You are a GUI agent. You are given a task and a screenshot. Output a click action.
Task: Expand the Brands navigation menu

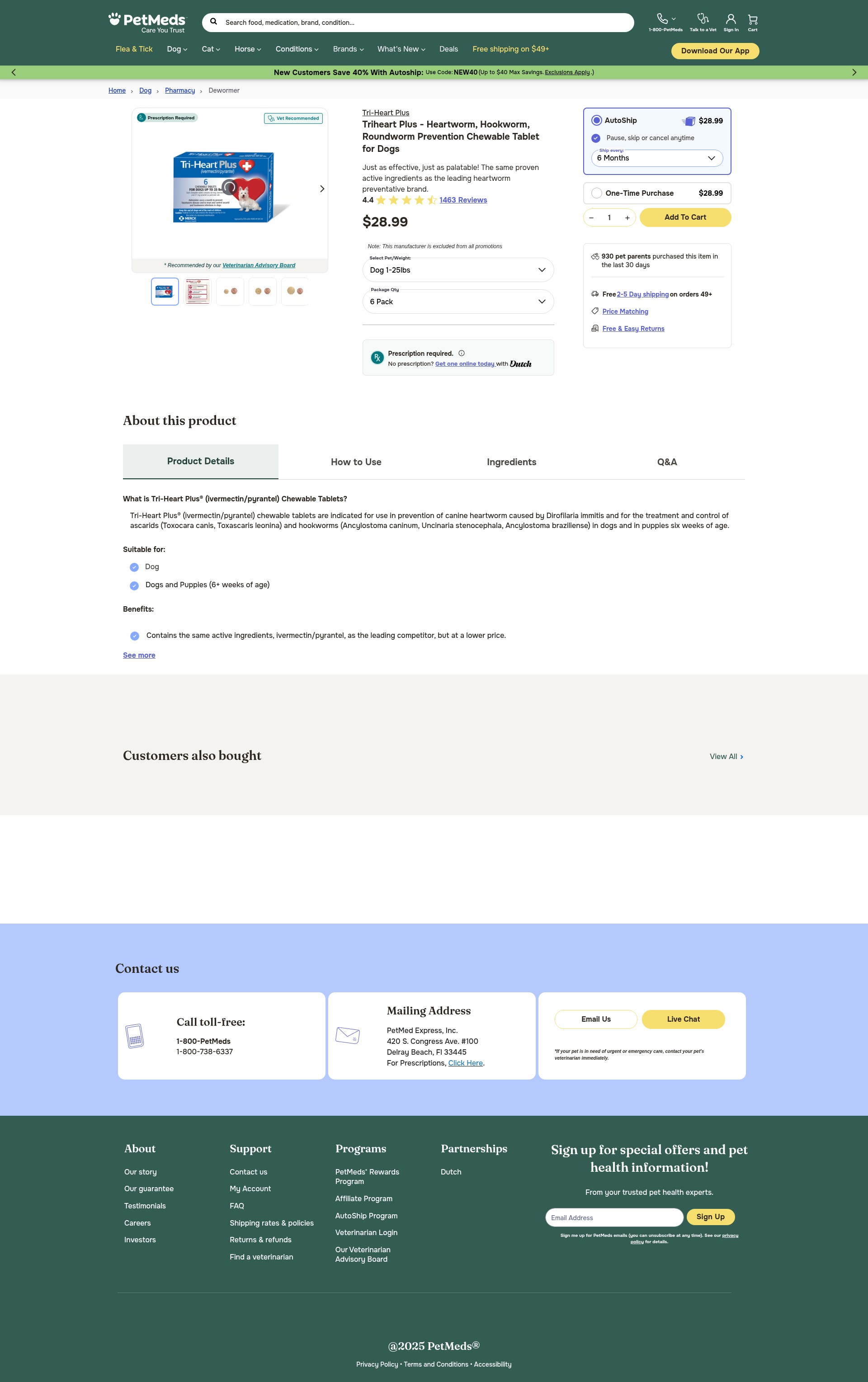[x=348, y=49]
